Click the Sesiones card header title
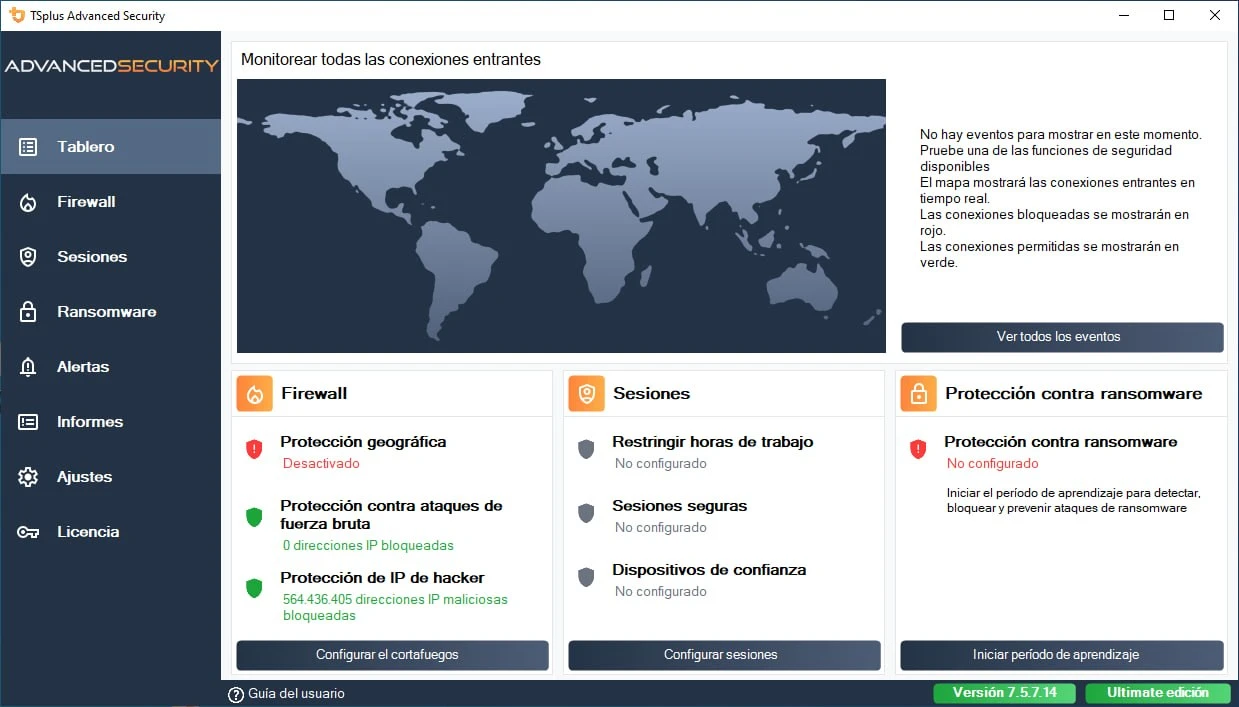The image size is (1239, 707). pyautogui.click(x=651, y=394)
